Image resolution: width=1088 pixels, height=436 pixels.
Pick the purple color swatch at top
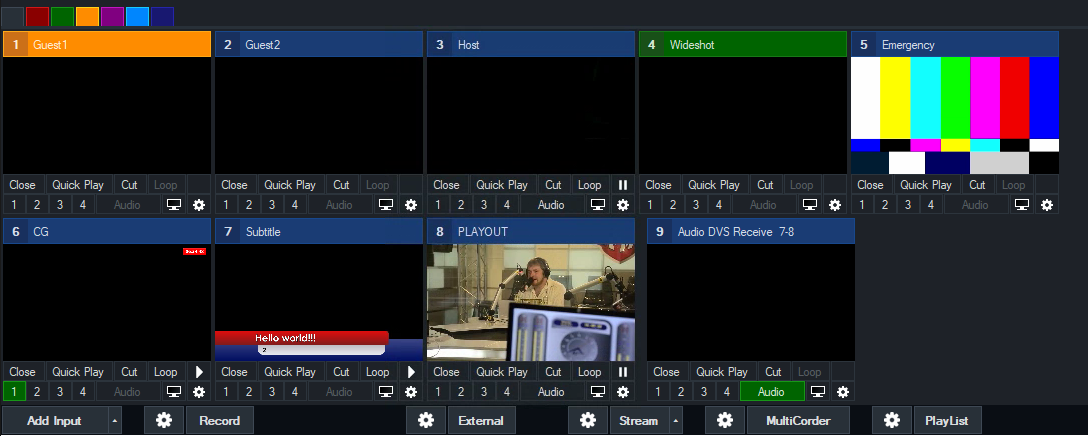112,16
